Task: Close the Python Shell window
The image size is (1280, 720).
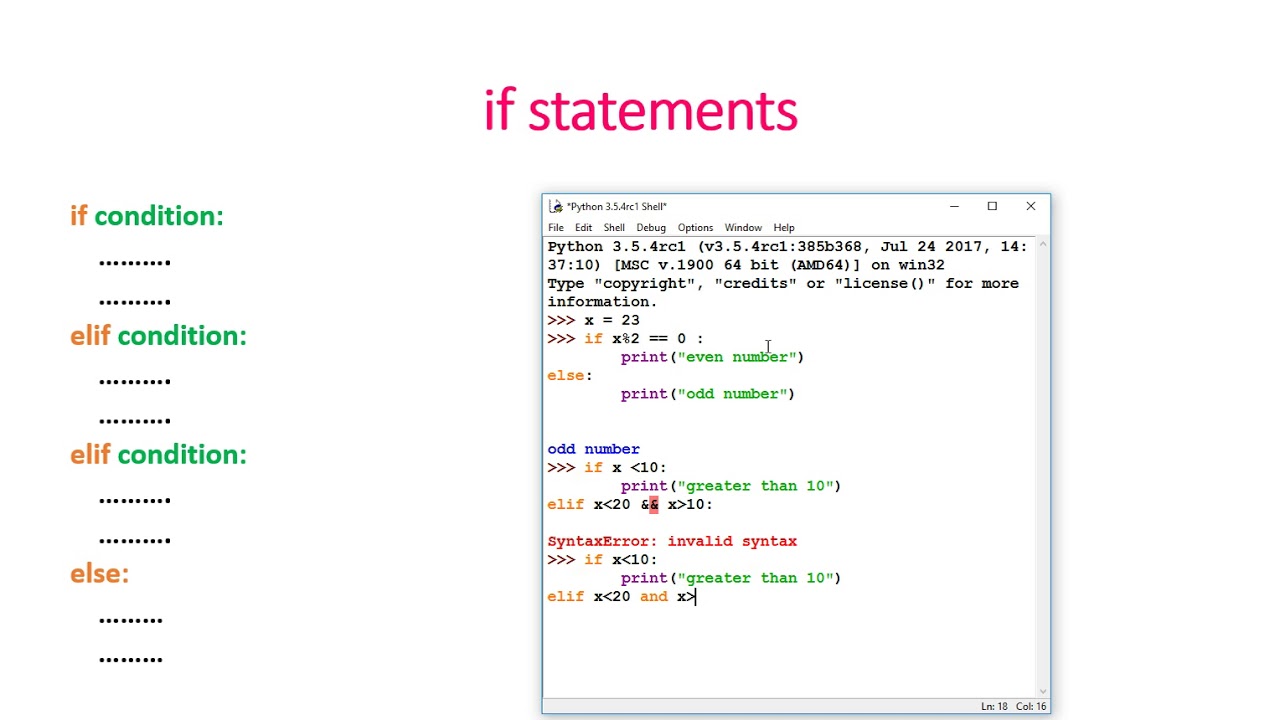Action: (1031, 206)
